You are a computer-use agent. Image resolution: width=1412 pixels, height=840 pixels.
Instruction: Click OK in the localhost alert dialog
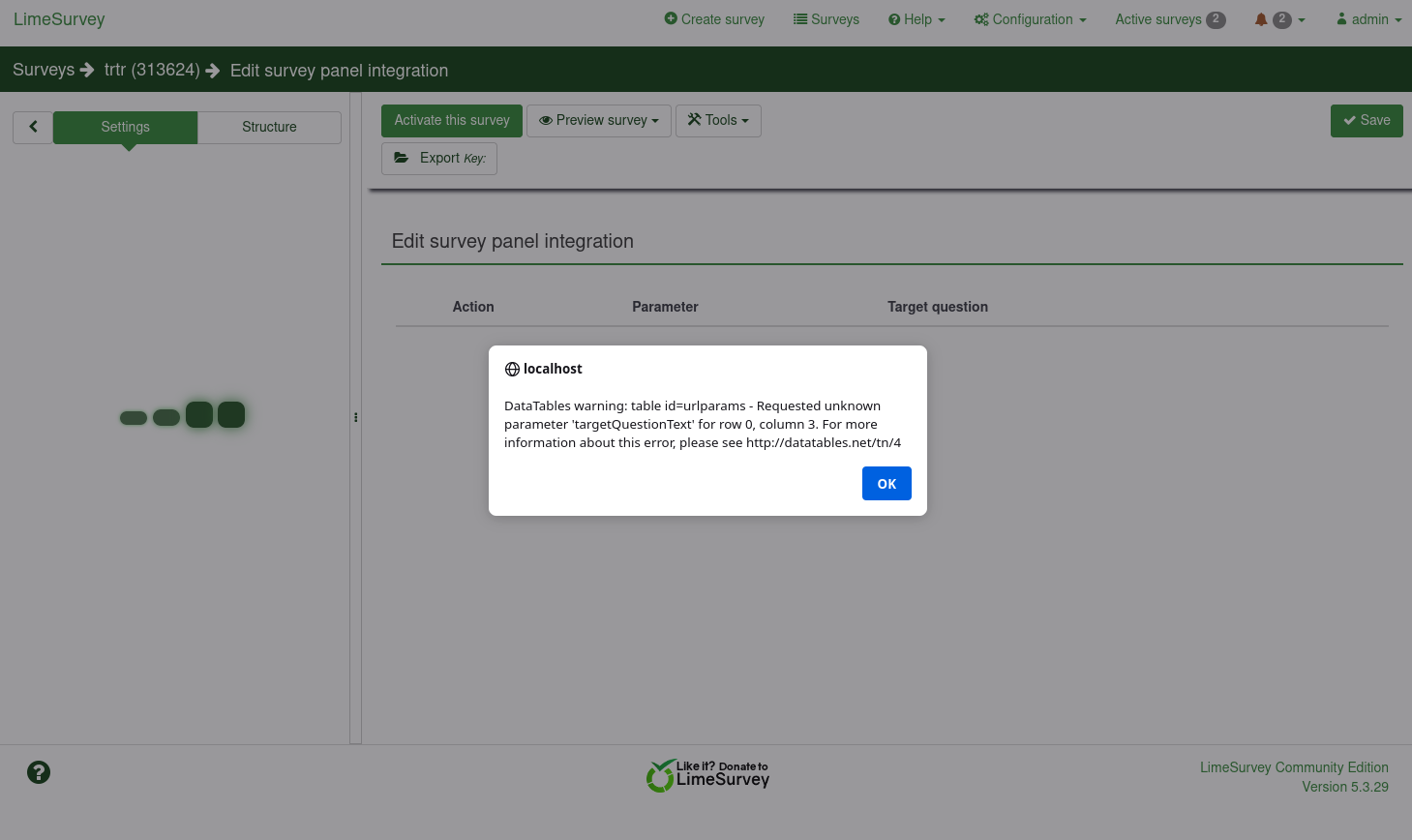coord(886,484)
